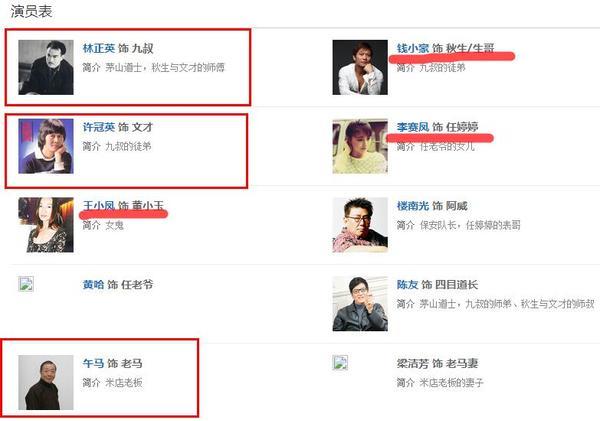The height and width of the screenshot is (421, 605).
Task: Open 午马 actor name link
Action: [93, 363]
